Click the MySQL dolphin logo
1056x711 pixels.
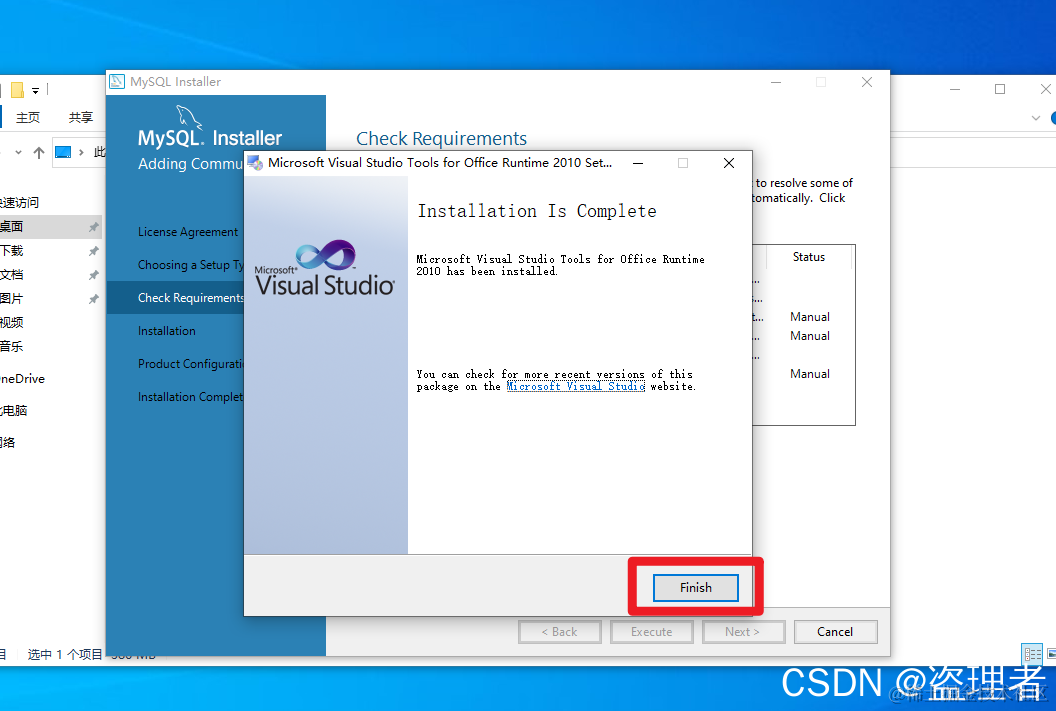click(189, 116)
